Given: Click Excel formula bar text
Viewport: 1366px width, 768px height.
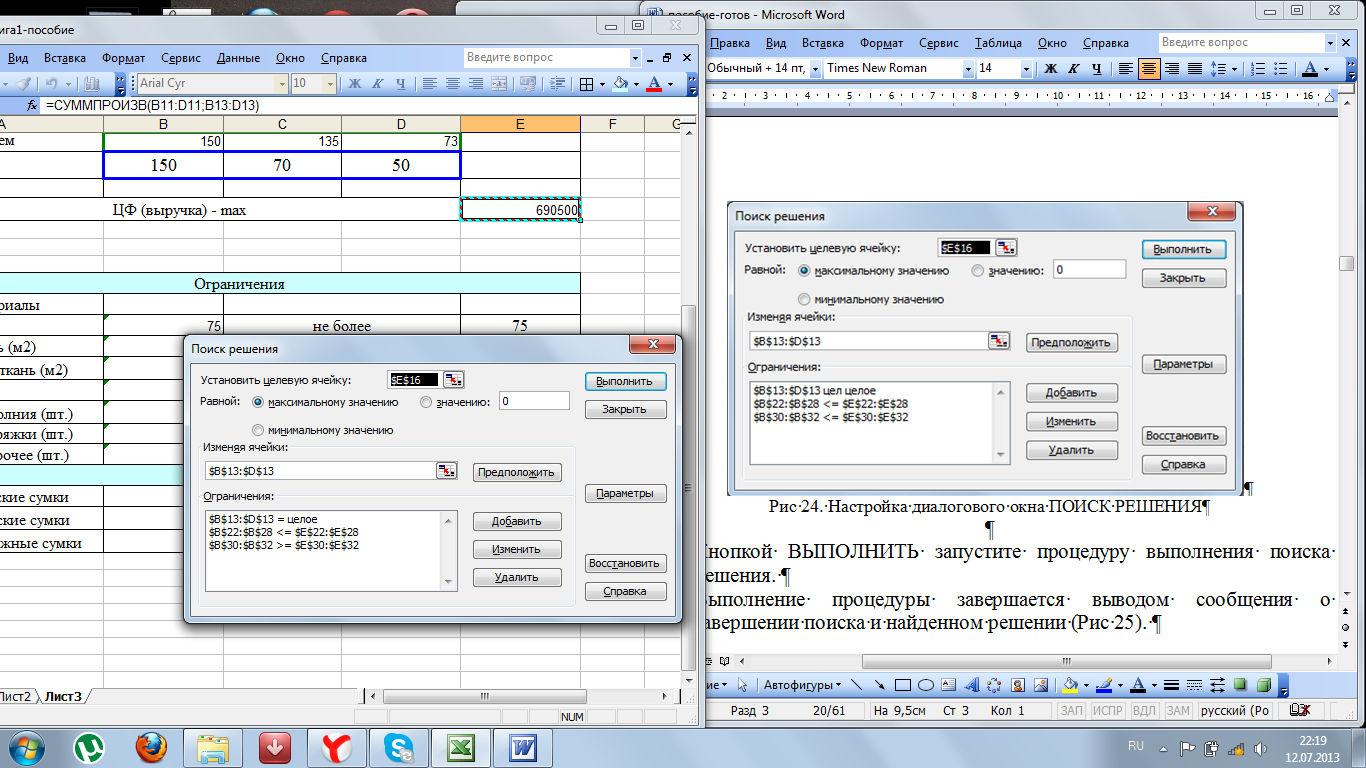Looking at the screenshot, I should tap(152, 105).
